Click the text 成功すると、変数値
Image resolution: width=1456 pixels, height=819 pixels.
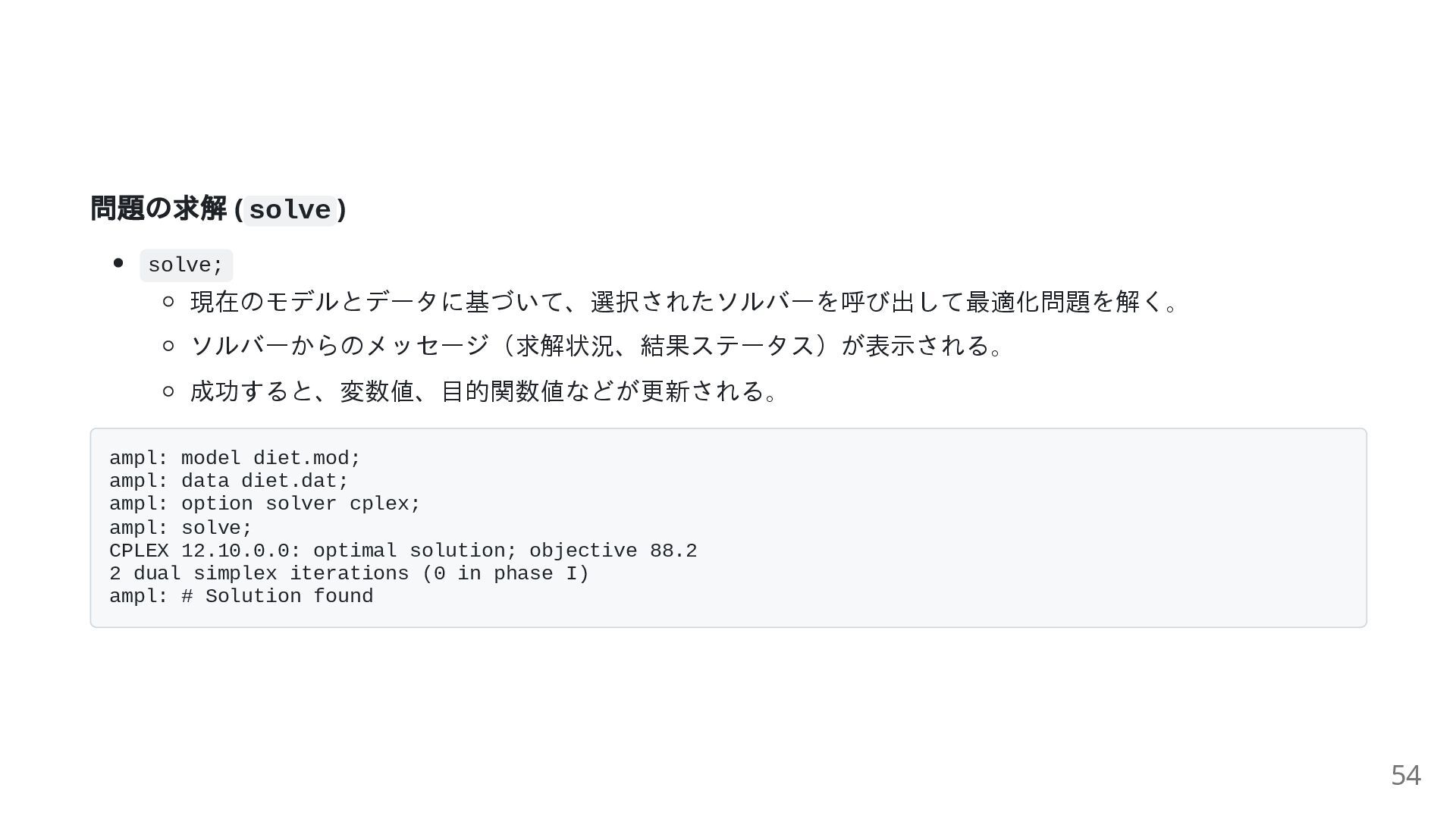(303, 391)
